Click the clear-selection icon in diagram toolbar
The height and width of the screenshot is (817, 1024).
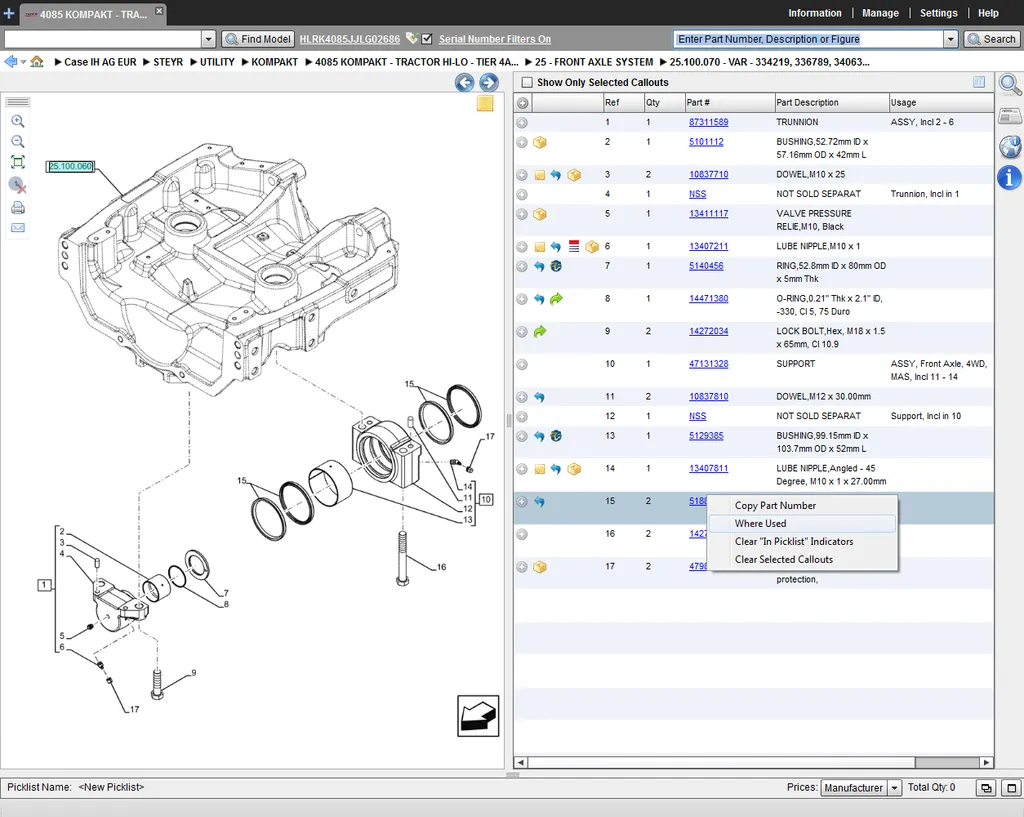click(x=18, y=185)
